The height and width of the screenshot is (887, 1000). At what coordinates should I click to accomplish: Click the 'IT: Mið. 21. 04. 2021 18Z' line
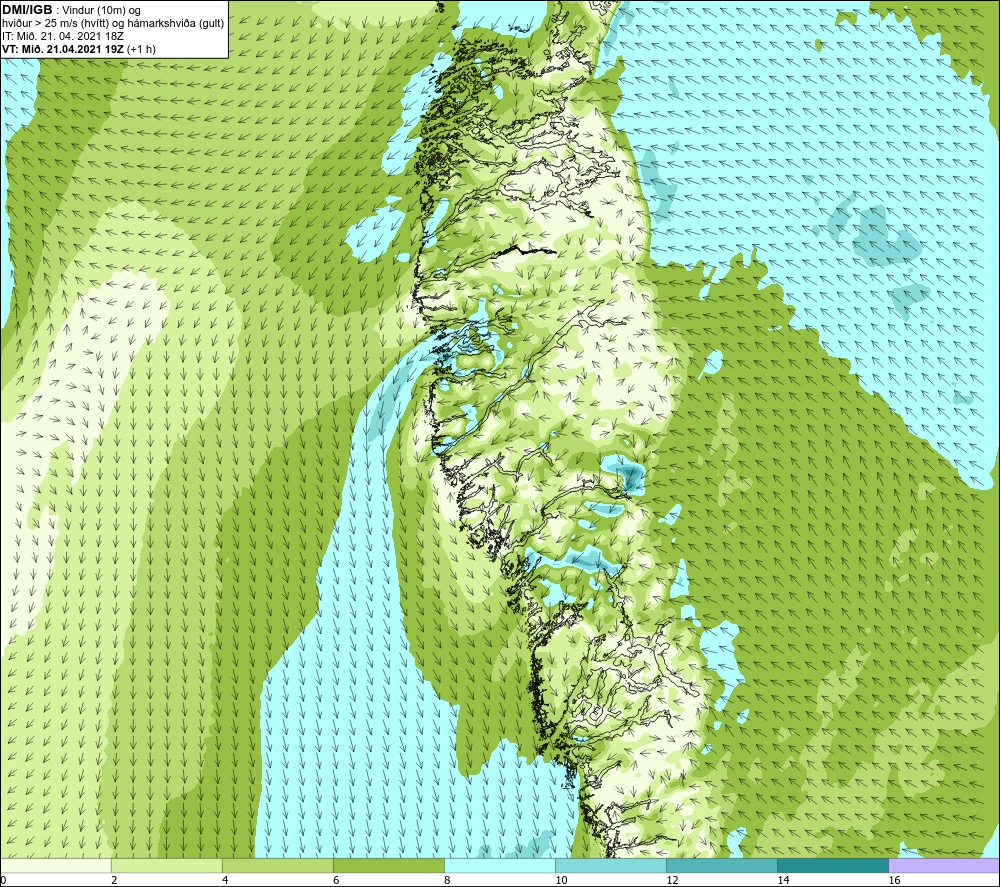(62, 36)
